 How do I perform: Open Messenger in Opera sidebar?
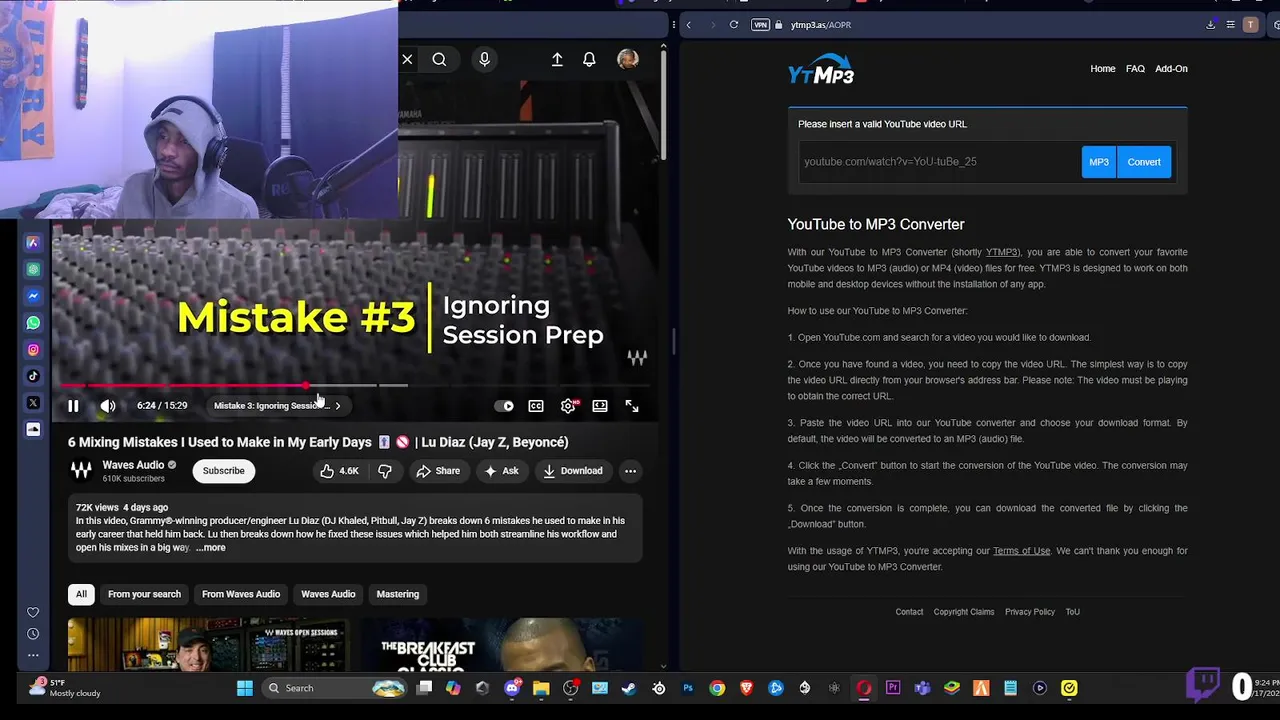point(33,296)
